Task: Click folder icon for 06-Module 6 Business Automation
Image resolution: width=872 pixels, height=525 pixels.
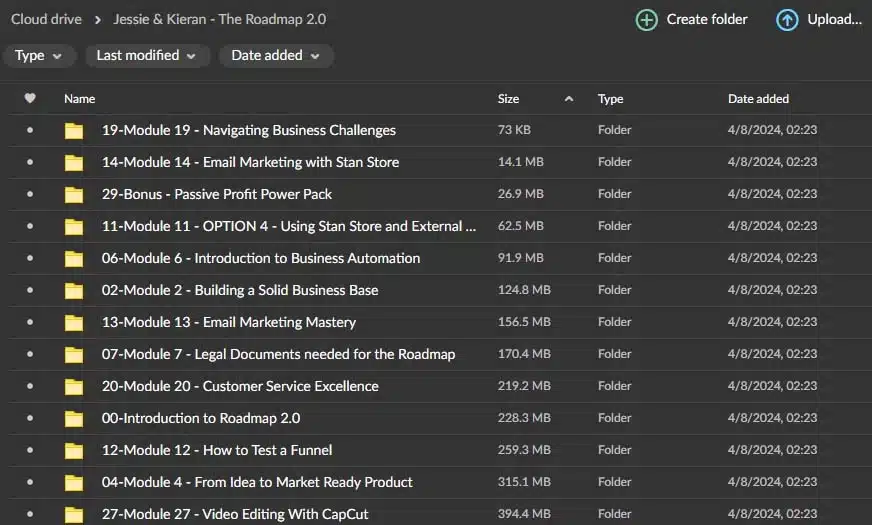Action: tap(73, 259)
